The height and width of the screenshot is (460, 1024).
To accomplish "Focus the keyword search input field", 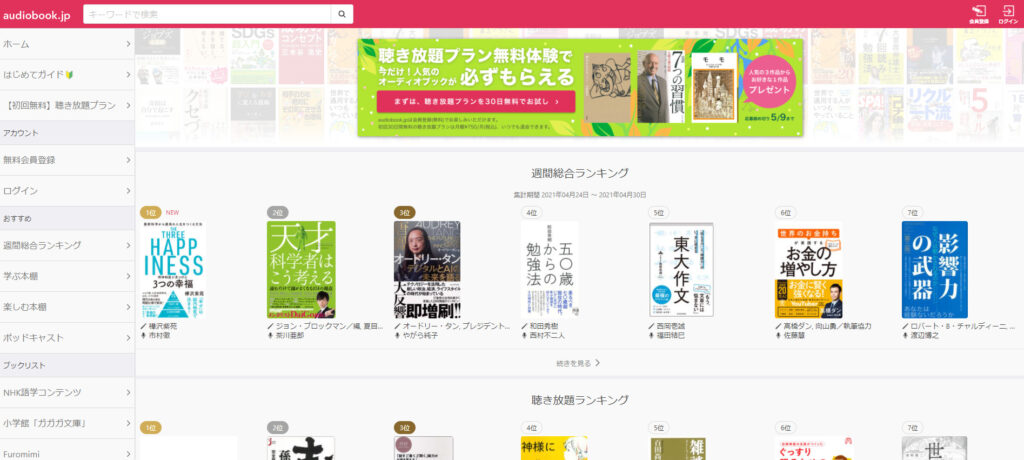I will click(207, 14).
